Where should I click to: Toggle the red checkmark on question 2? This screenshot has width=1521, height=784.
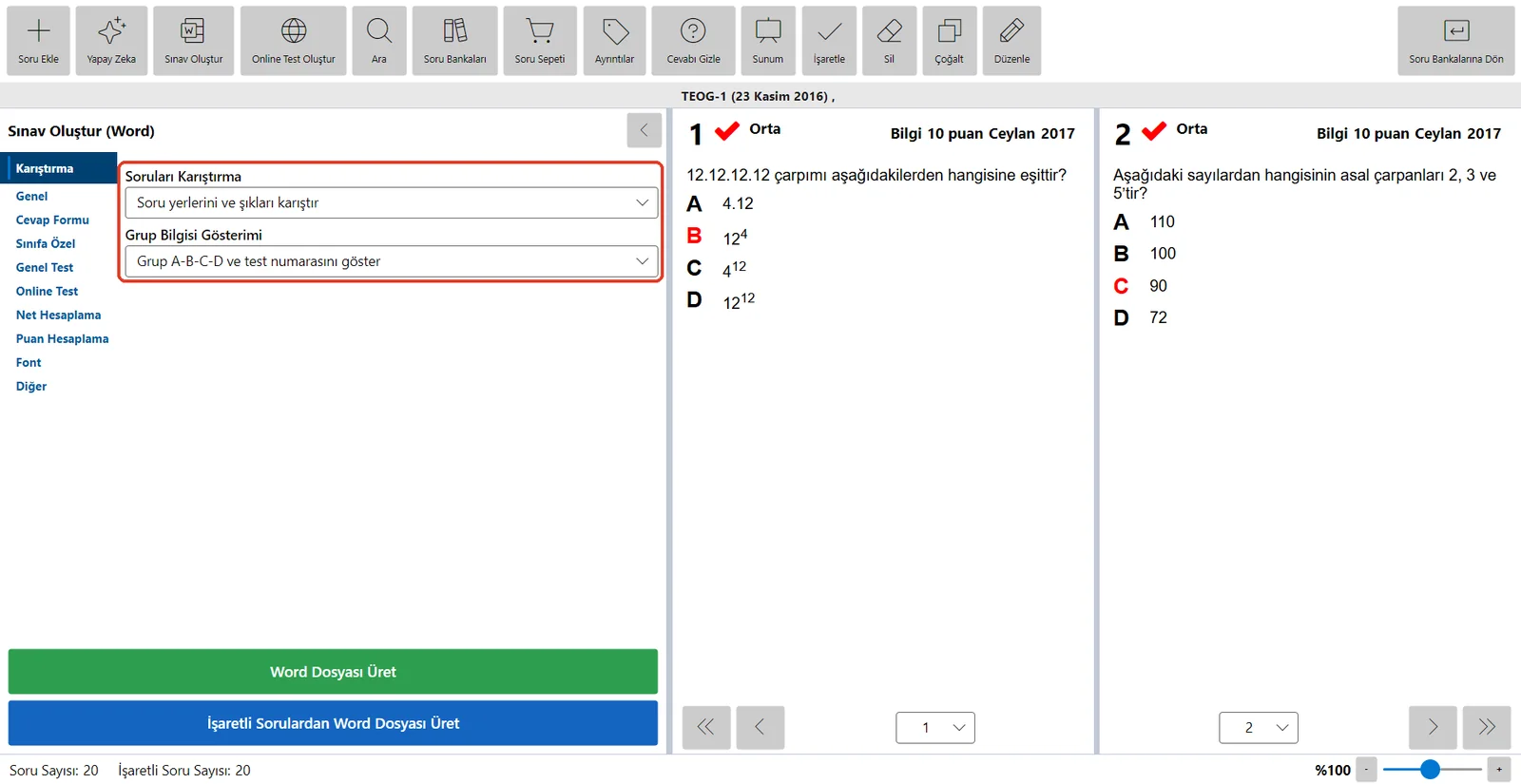1154,131
